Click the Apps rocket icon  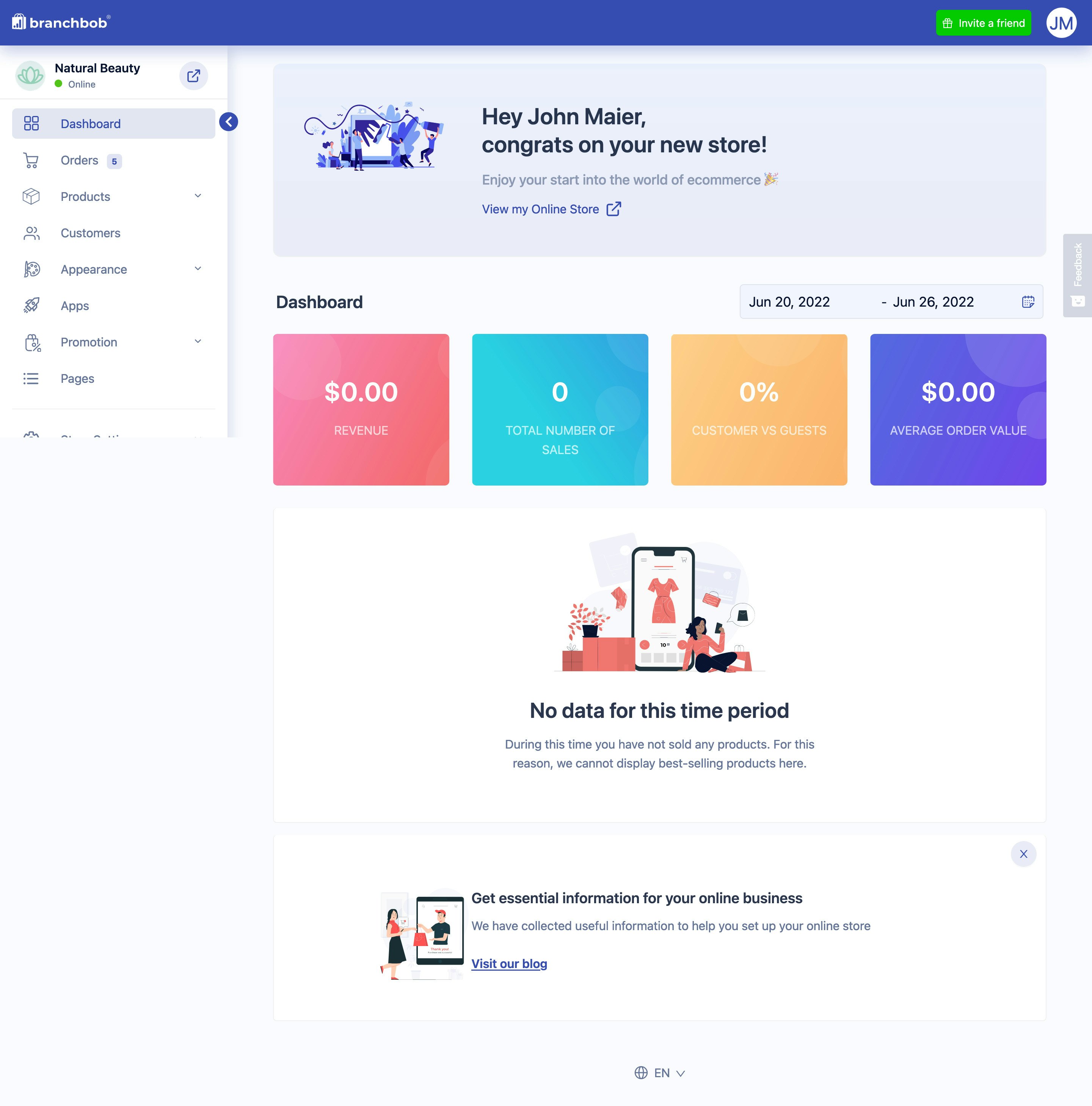(31, 306)
